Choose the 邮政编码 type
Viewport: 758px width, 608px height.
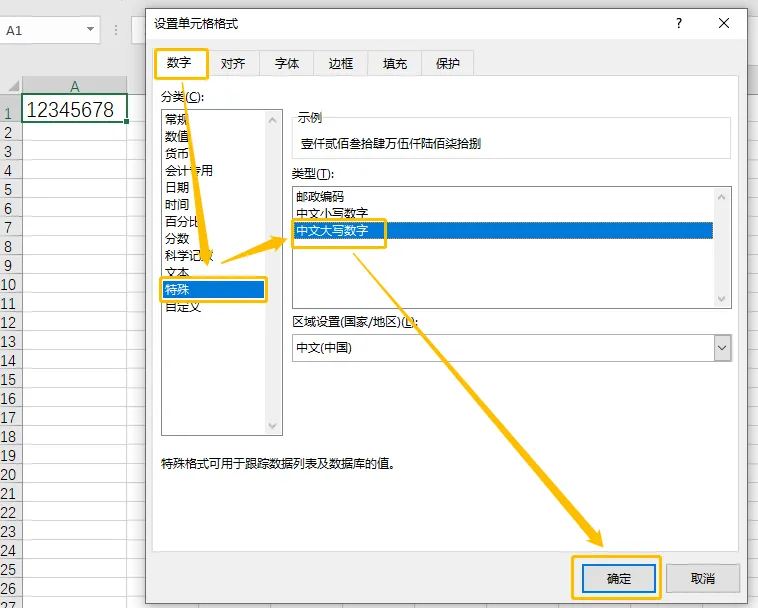tap(504, 197)
